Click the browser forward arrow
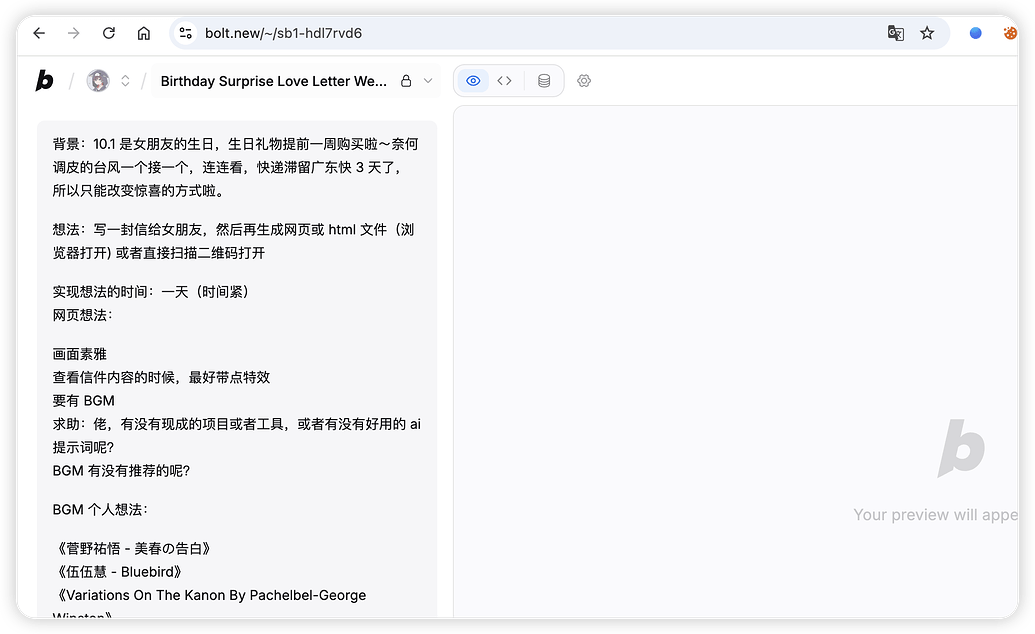 [73, 33]
